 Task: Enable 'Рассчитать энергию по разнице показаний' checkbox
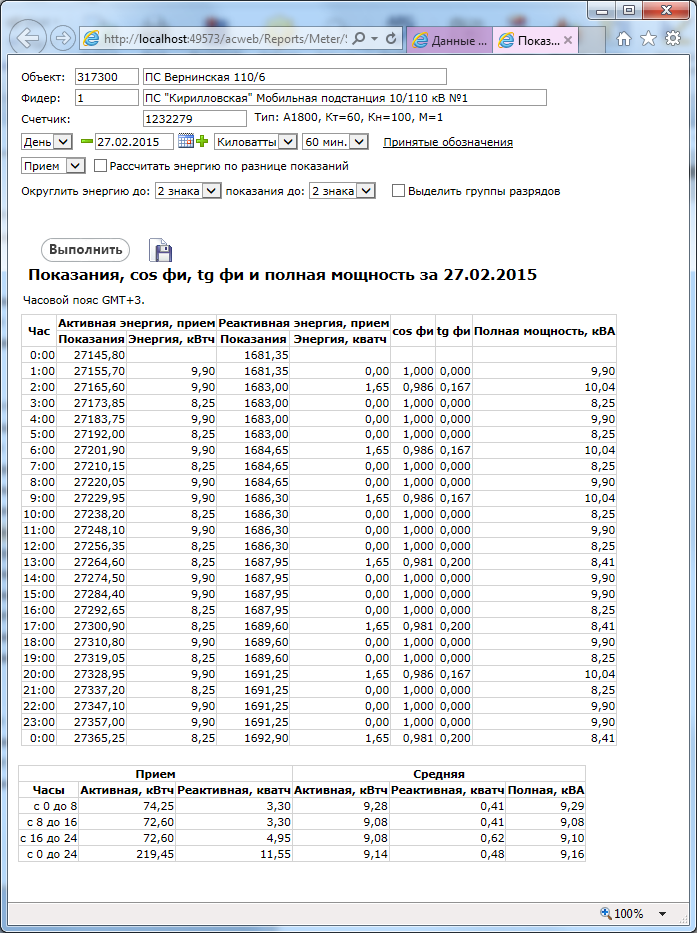point(101,166)
